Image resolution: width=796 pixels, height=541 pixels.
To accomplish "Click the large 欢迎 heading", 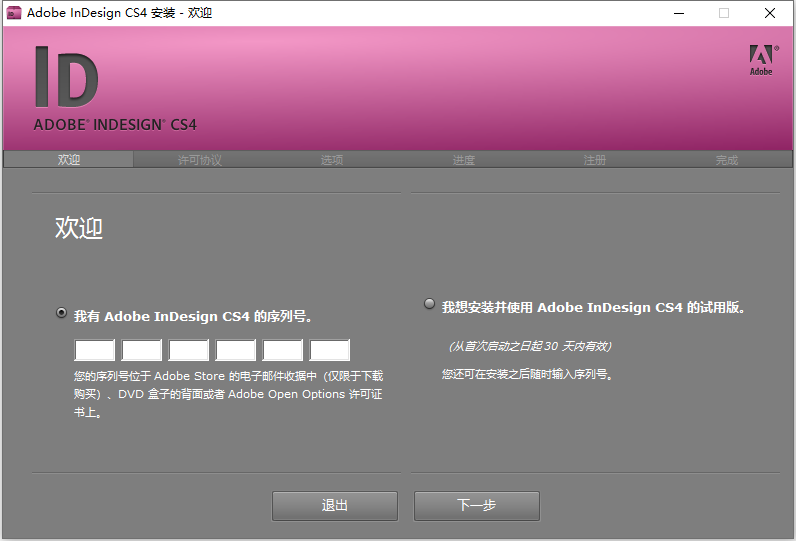I will coord(79,228).
